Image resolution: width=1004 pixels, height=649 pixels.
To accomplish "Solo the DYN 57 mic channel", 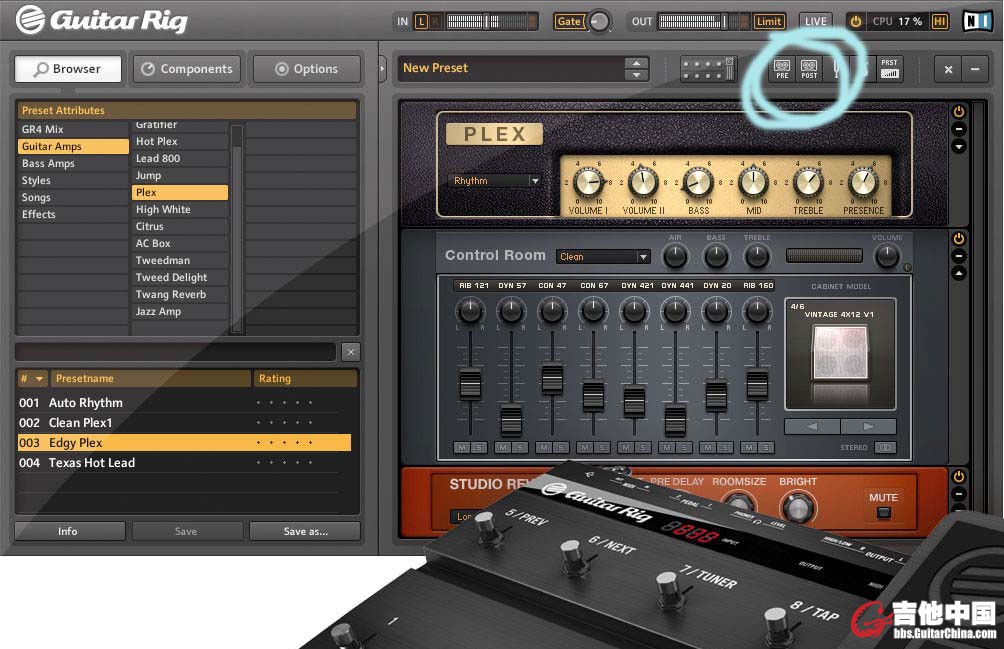I will click(x=520, y=447).
